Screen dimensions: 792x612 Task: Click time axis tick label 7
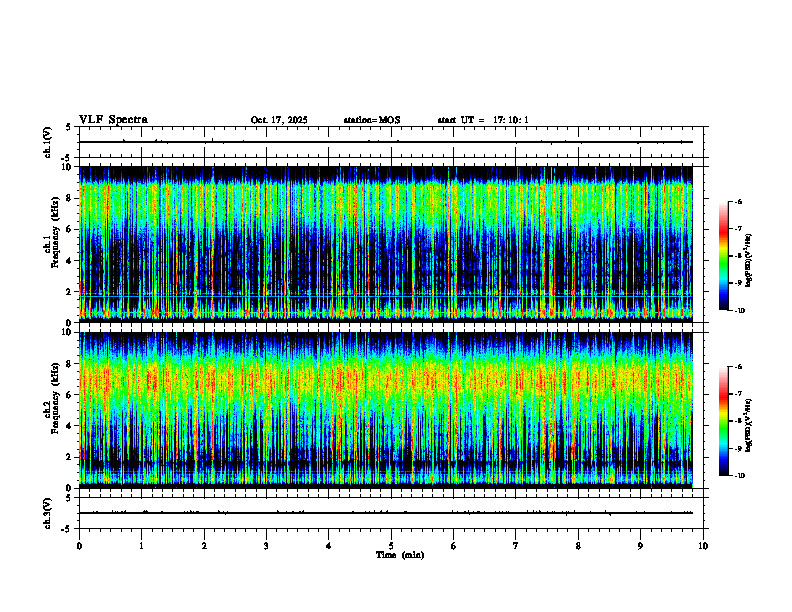[516, 546]
